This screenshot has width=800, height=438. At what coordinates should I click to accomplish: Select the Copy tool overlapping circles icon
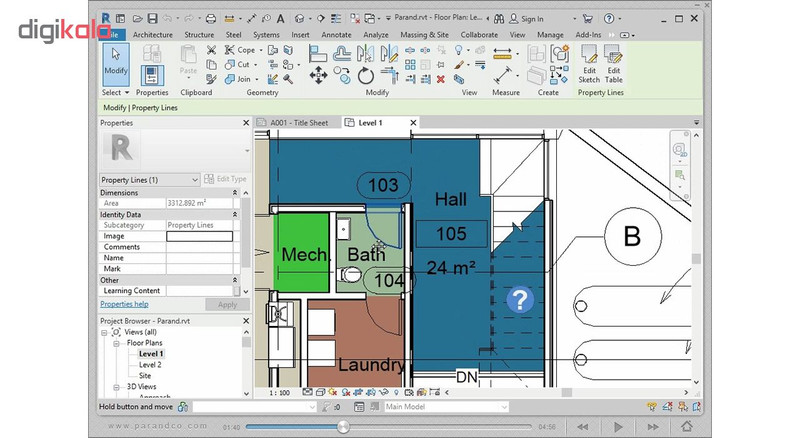[342, 76]
